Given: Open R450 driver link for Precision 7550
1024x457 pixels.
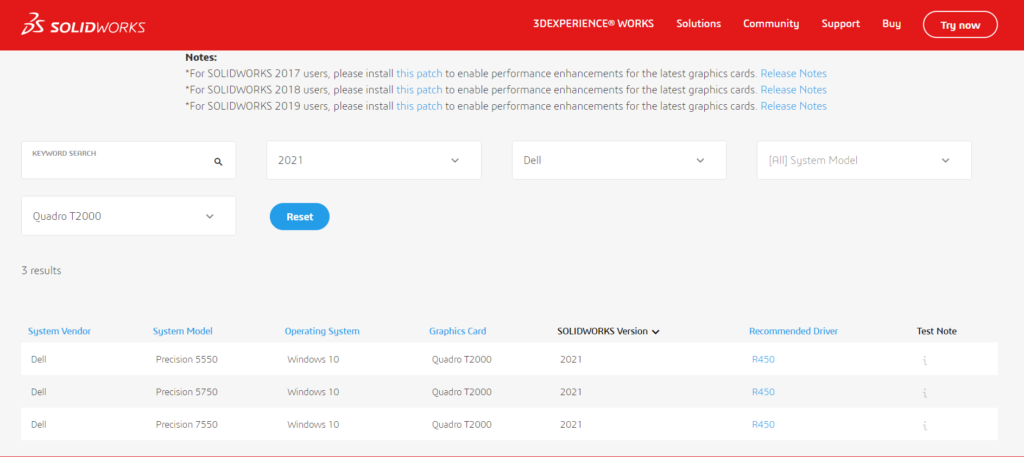Looking at the screenshot, I should pyautogui.click(x=763, y=424).
